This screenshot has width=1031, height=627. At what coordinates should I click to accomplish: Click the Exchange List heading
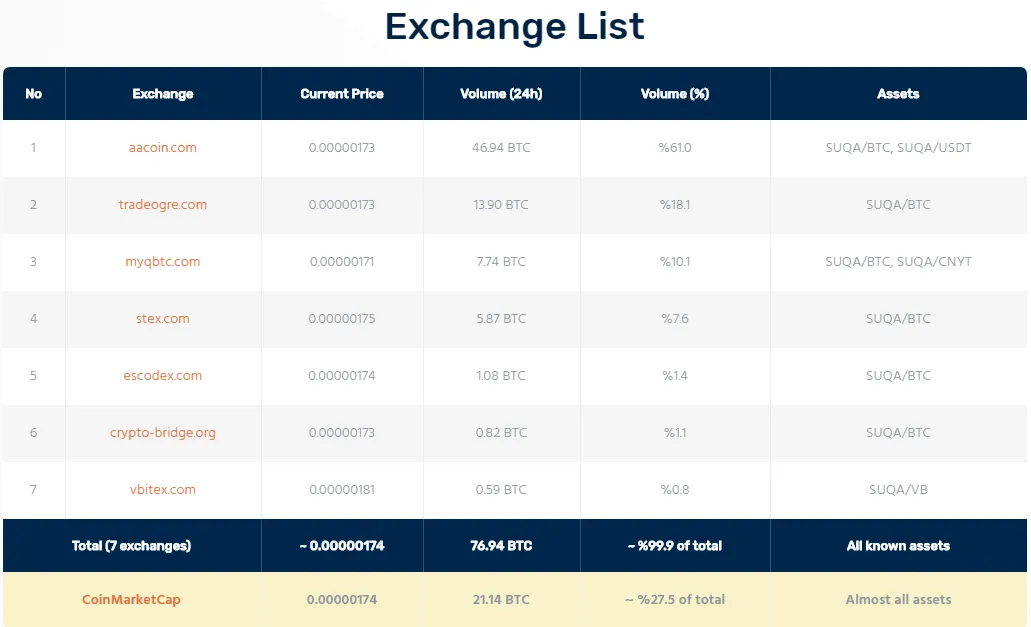click(x=515, y=26)
